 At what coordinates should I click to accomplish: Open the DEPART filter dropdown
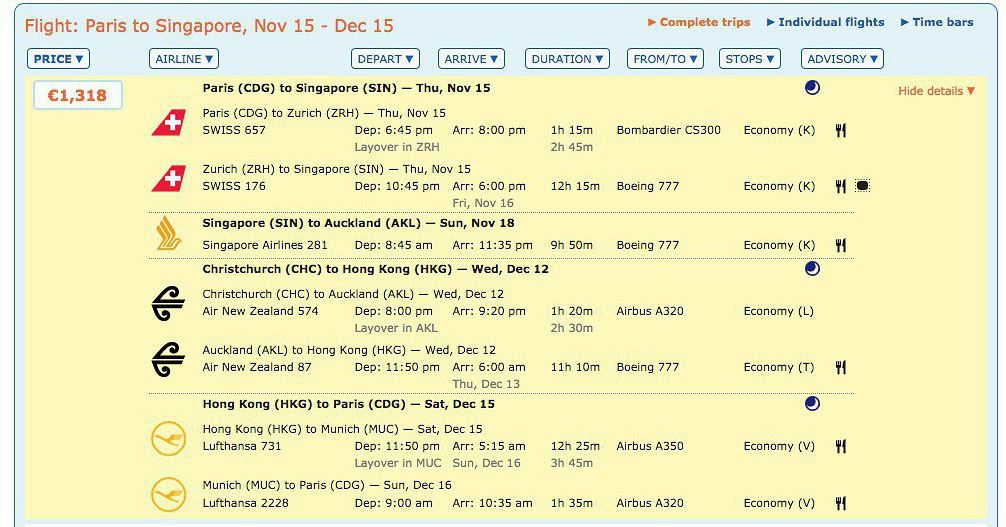tap(385, 59)
